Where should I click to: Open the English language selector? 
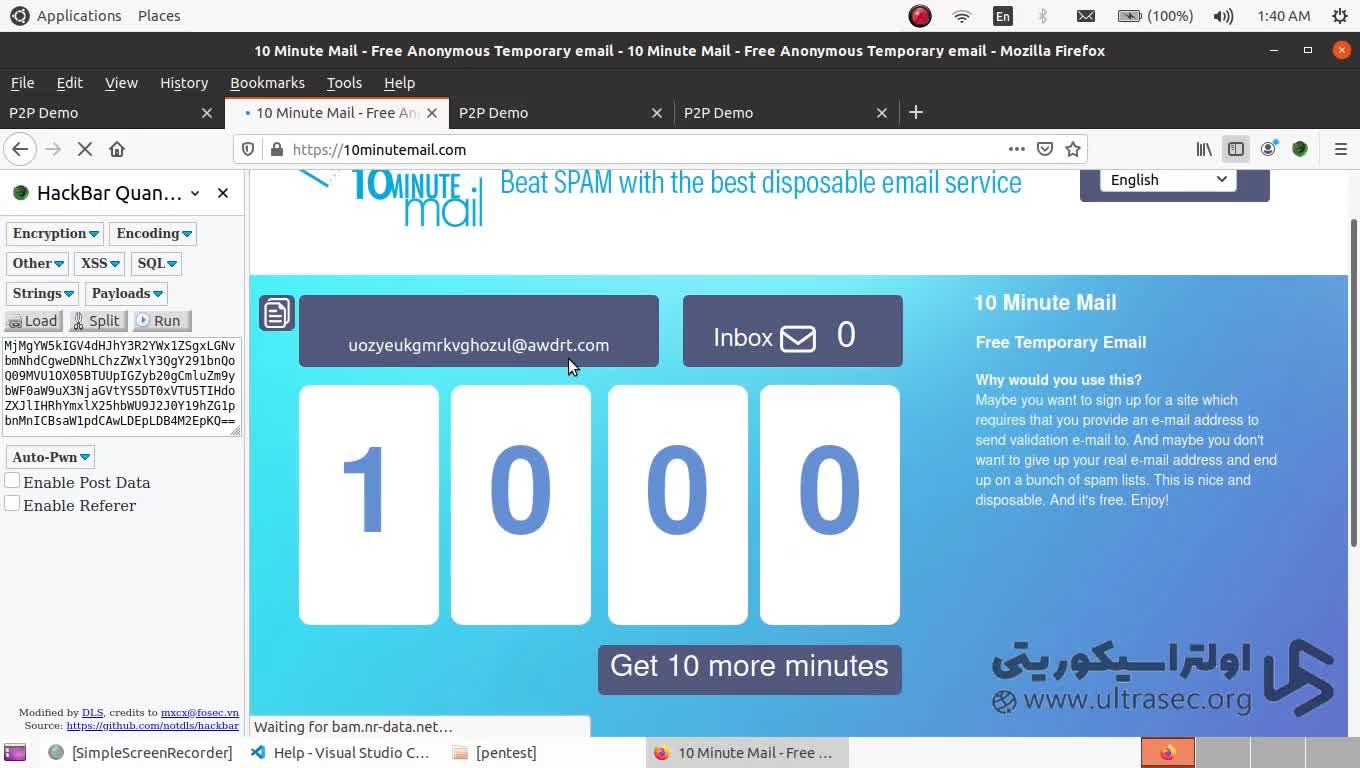click(x=1167, y=180)
